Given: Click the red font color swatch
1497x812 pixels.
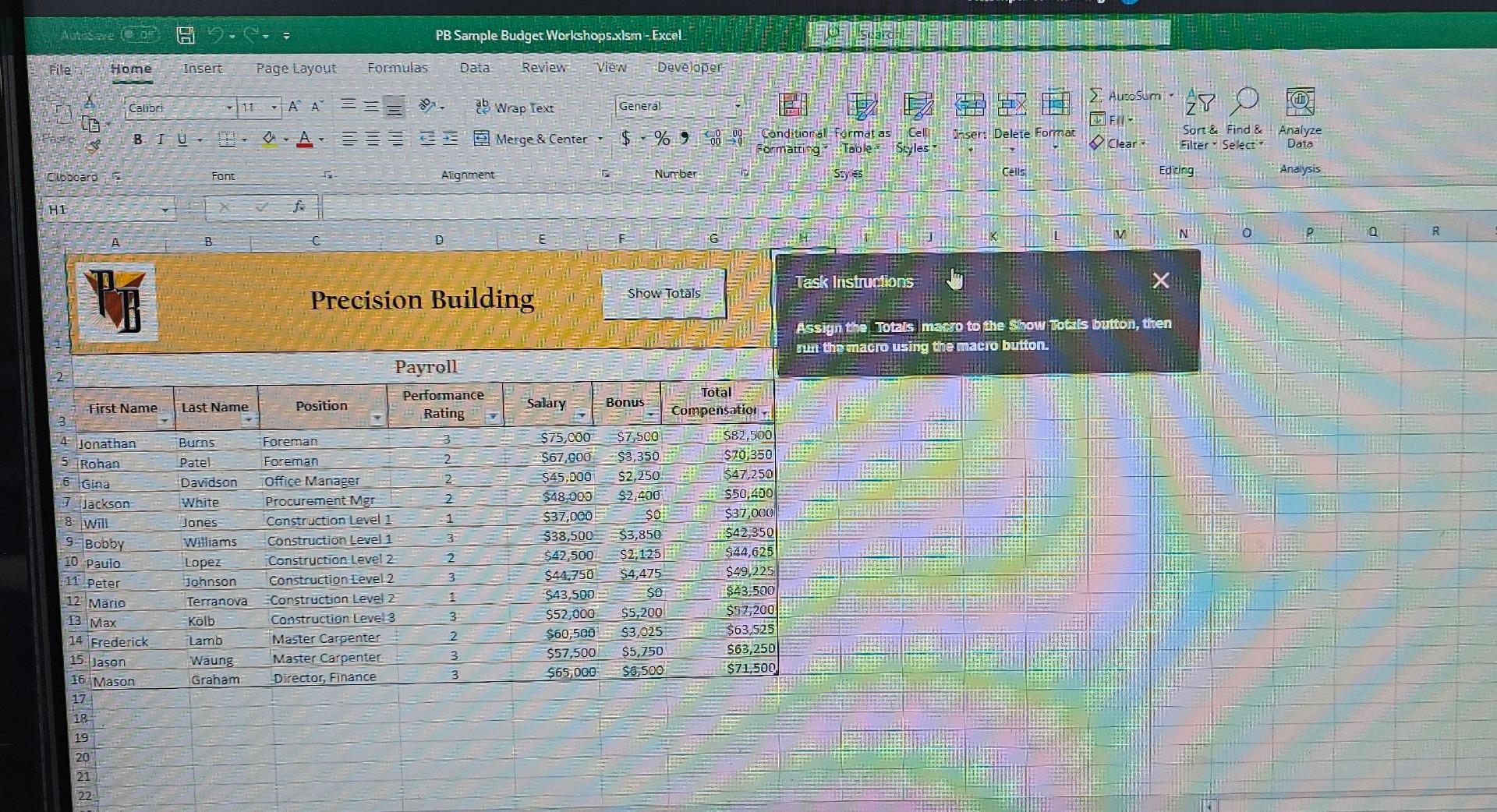Looking at the screenshot, I should [x=305, y=144].
